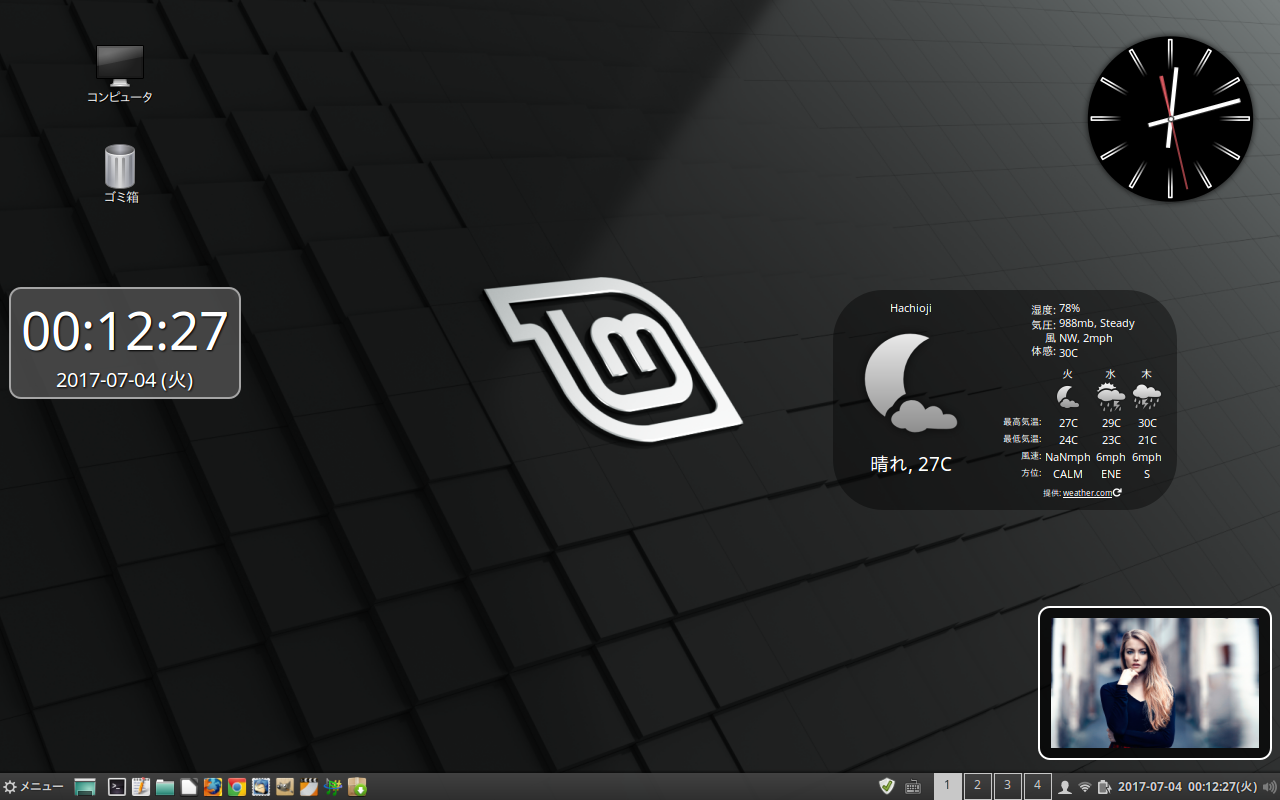1280x800 pixels.
Task: Switch to workspace 3
Action: (1008, 786)
